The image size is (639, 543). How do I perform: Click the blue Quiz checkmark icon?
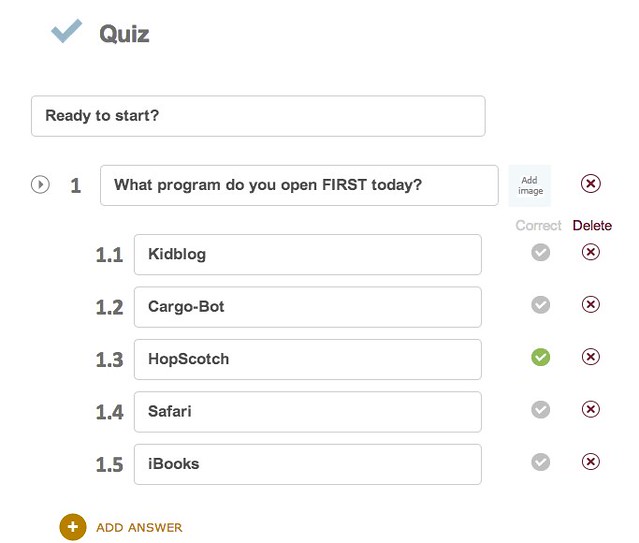pos(66,31)
